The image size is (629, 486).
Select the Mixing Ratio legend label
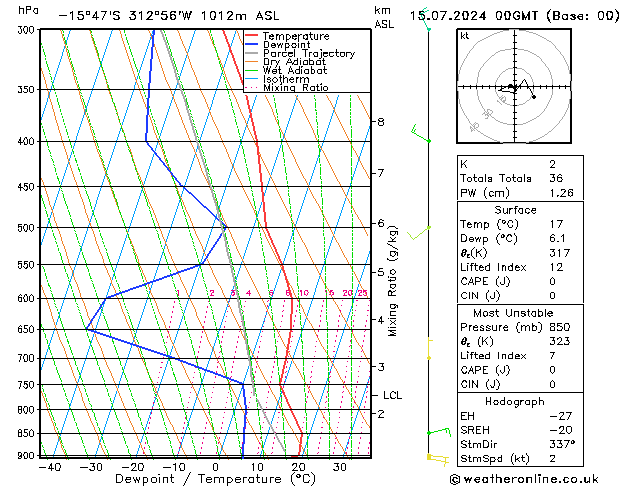(x=296, y=87)
